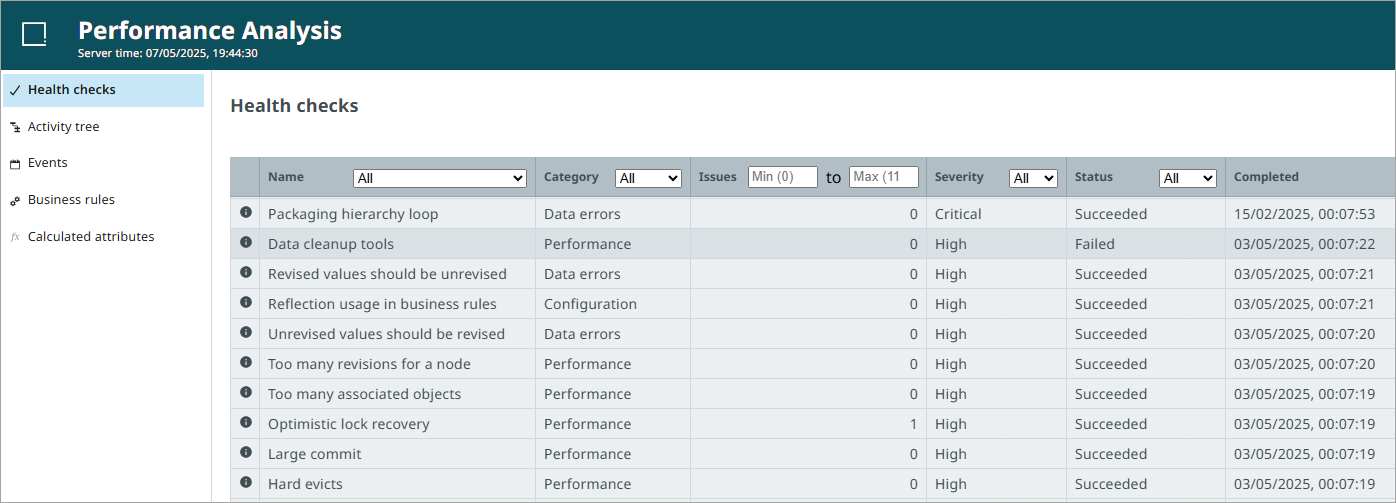Click info icon next to Hard evicts
Viewport: 1396px width, 503px height.
(246, 483)
